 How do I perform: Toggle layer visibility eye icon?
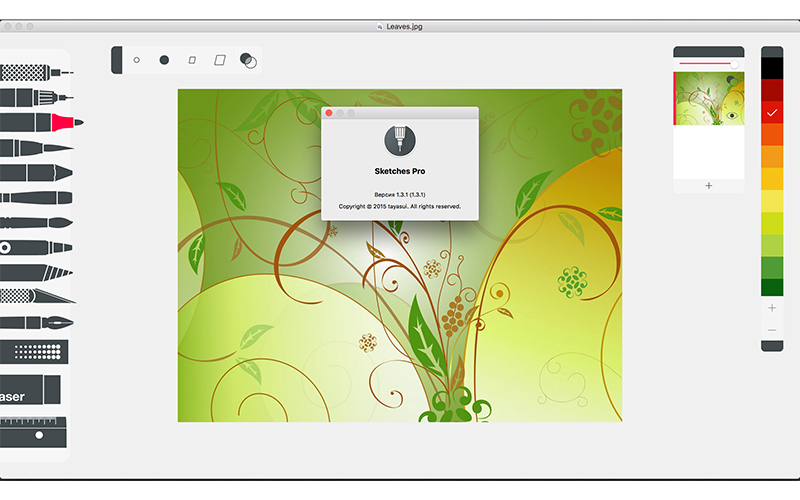(x=732, y=116)
